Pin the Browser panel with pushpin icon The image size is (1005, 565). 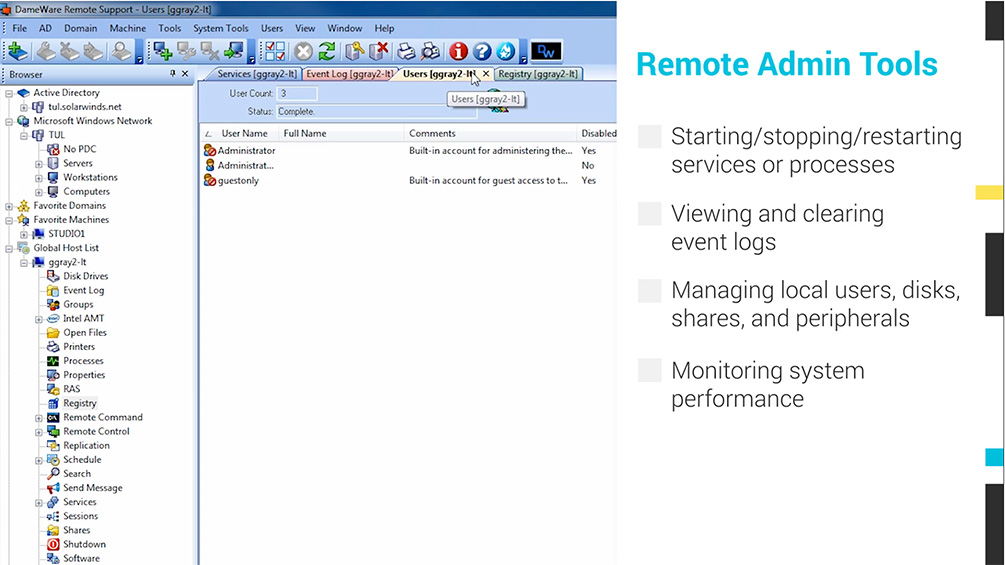point(172,74)
